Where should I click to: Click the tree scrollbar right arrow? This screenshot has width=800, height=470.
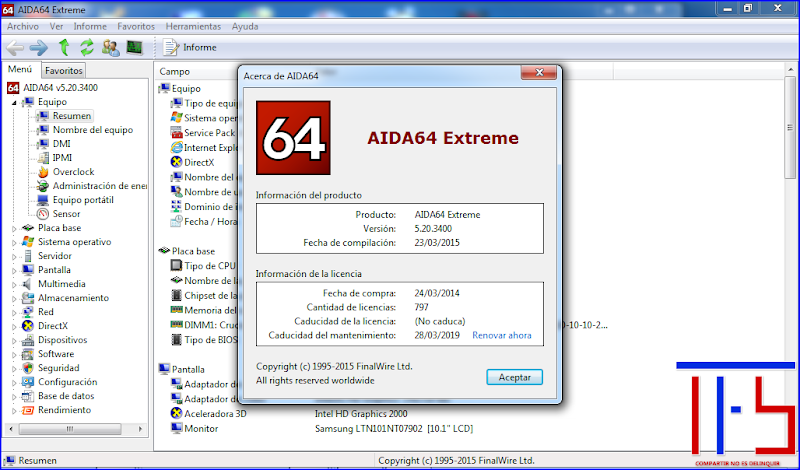(140, 429)
